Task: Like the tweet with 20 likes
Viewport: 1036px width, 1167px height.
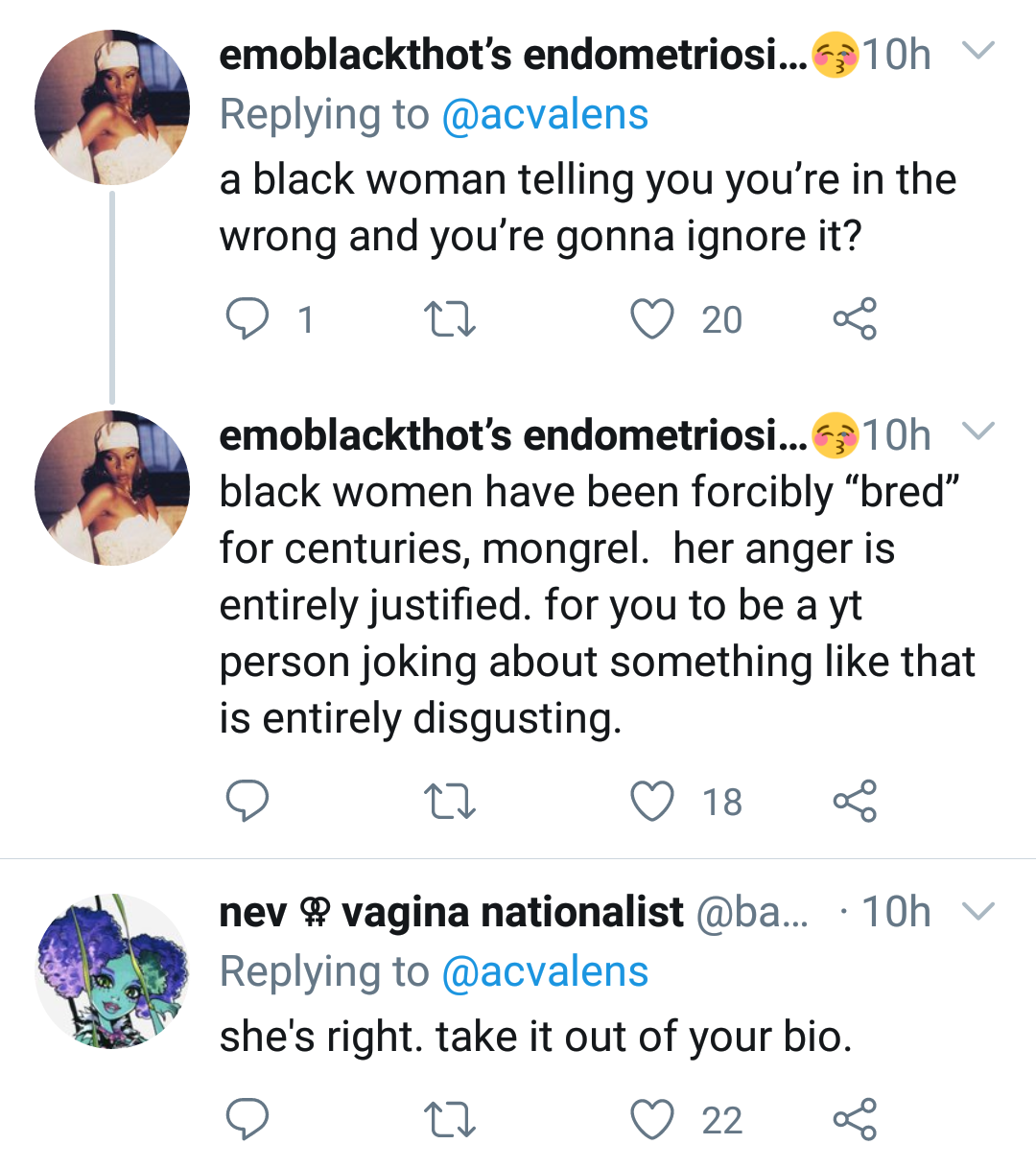Action: click(652, 319)
